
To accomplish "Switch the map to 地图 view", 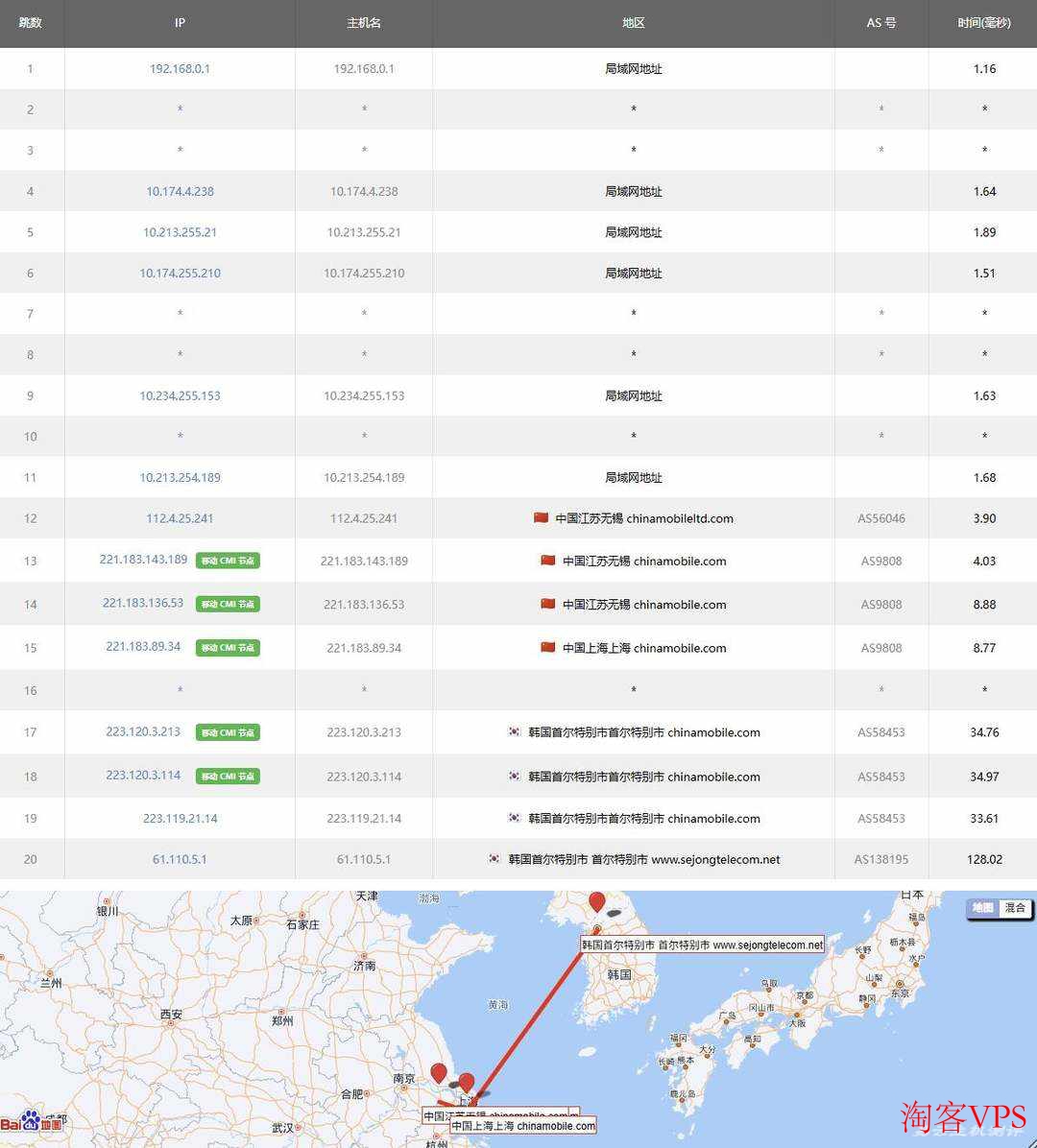I will [x=982, y=908].
